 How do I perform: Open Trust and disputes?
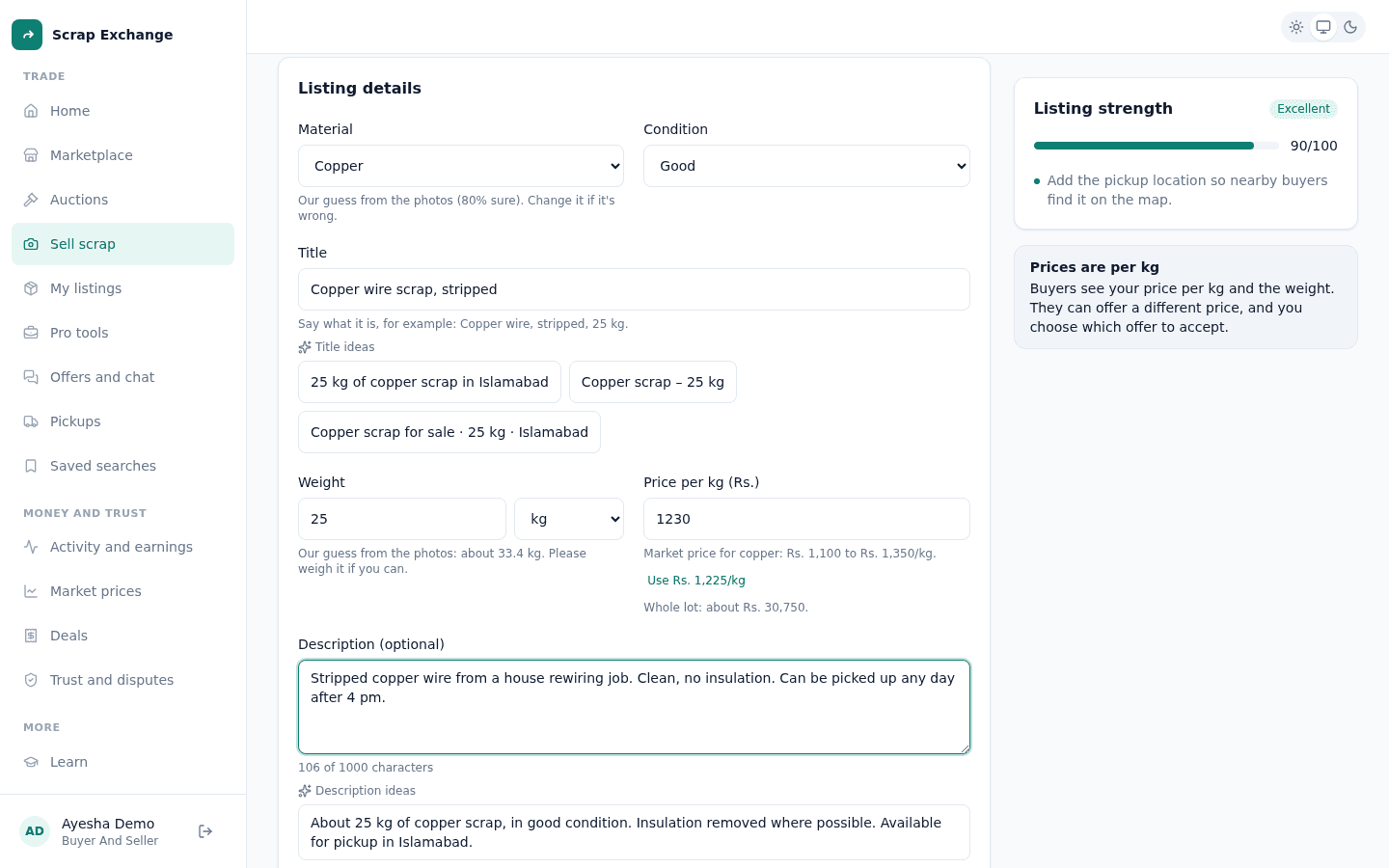(123, 680)
